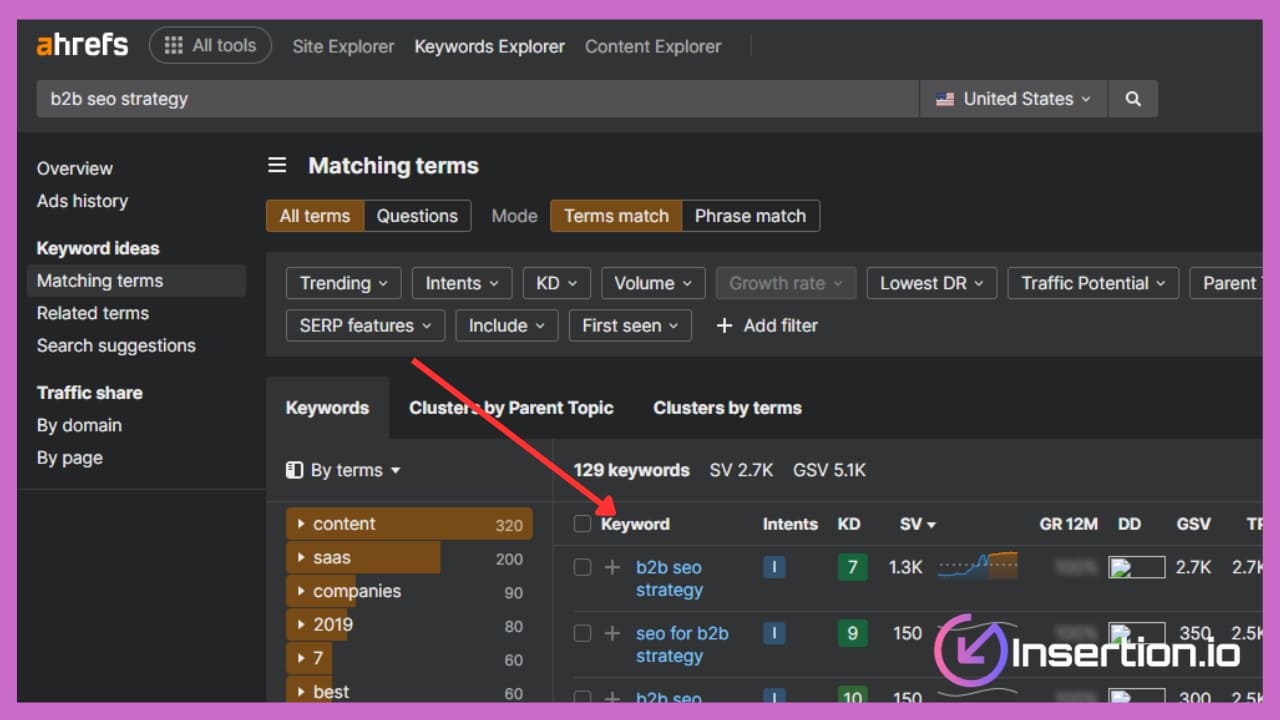Open the First seen filter dropdown
This screenshot has height=720, width=1280.
coord(630,325)
